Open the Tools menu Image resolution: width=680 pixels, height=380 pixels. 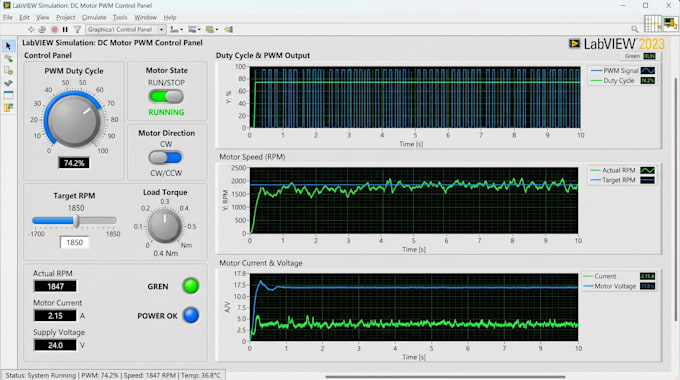coord(120,17)
